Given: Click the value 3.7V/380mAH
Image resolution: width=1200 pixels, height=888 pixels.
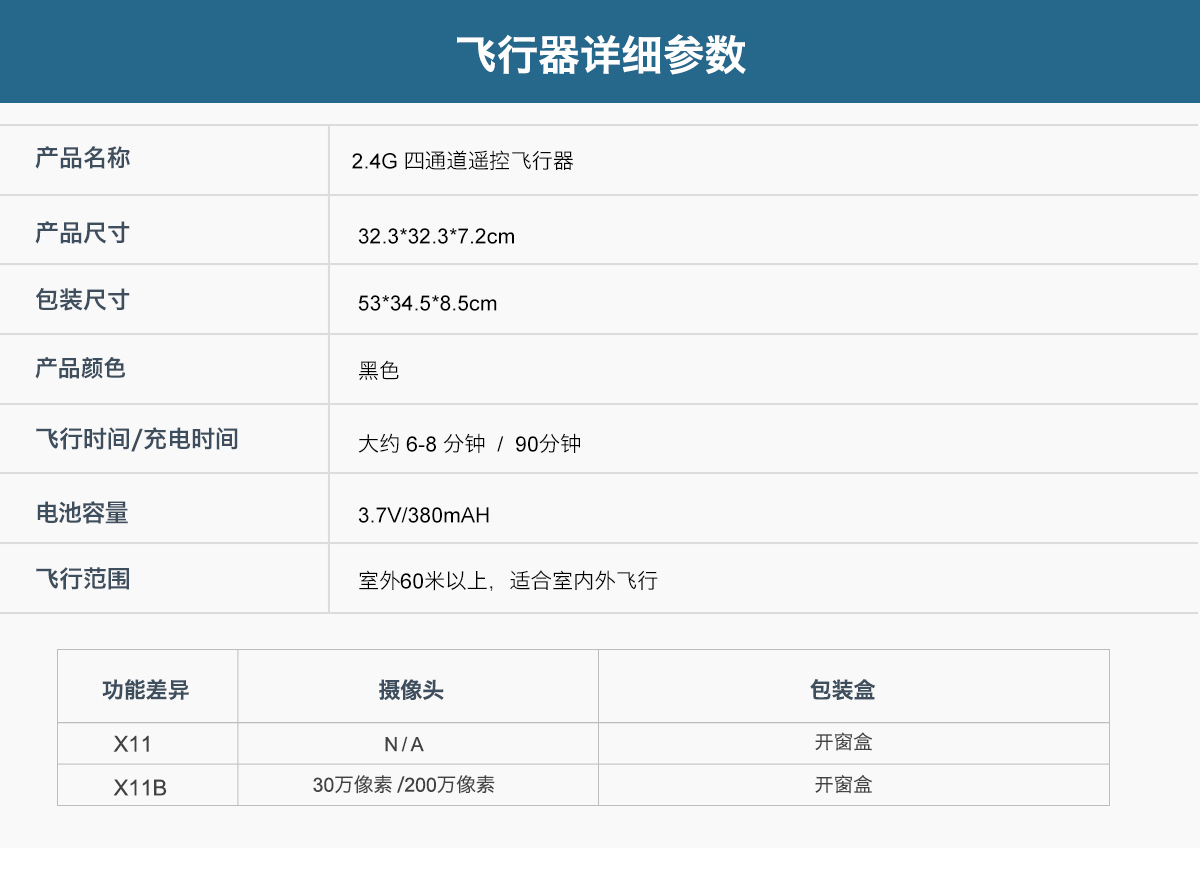Looking at the screenshot, I should coord(424,516).
